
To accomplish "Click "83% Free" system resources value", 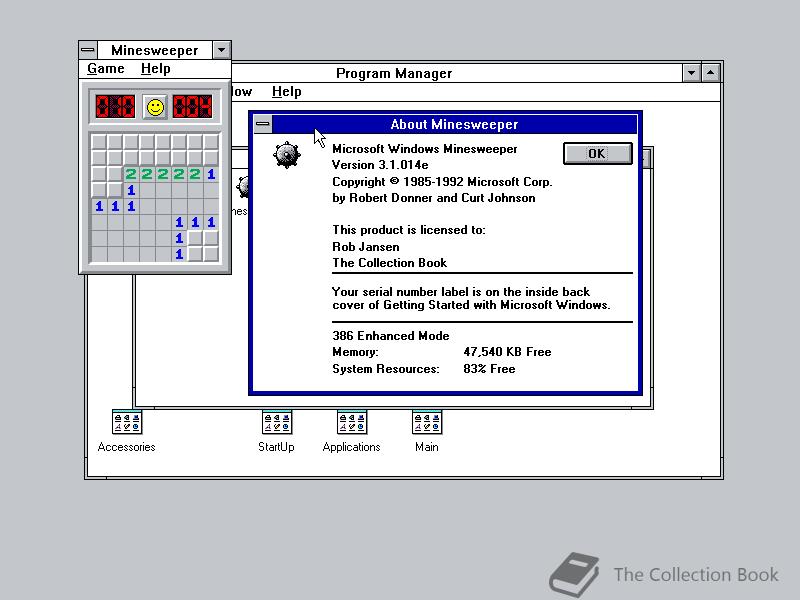I will tap(489, 369).
